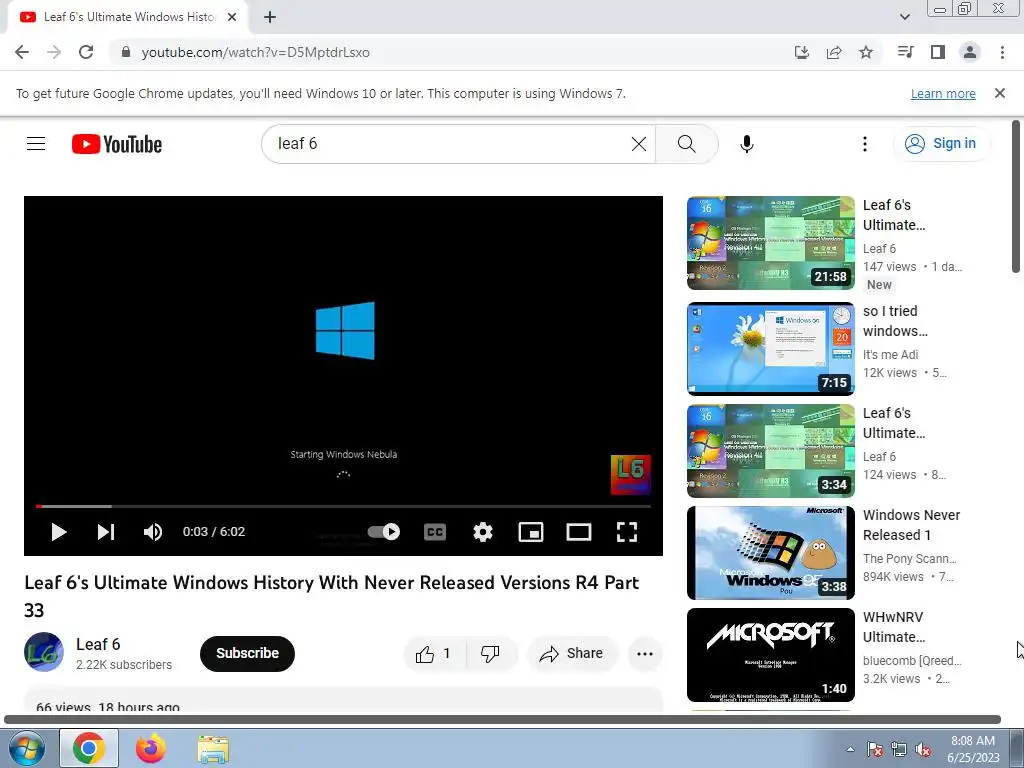
Task: Open Leaf 6 channel name link
Action: [x=98, y=645]
